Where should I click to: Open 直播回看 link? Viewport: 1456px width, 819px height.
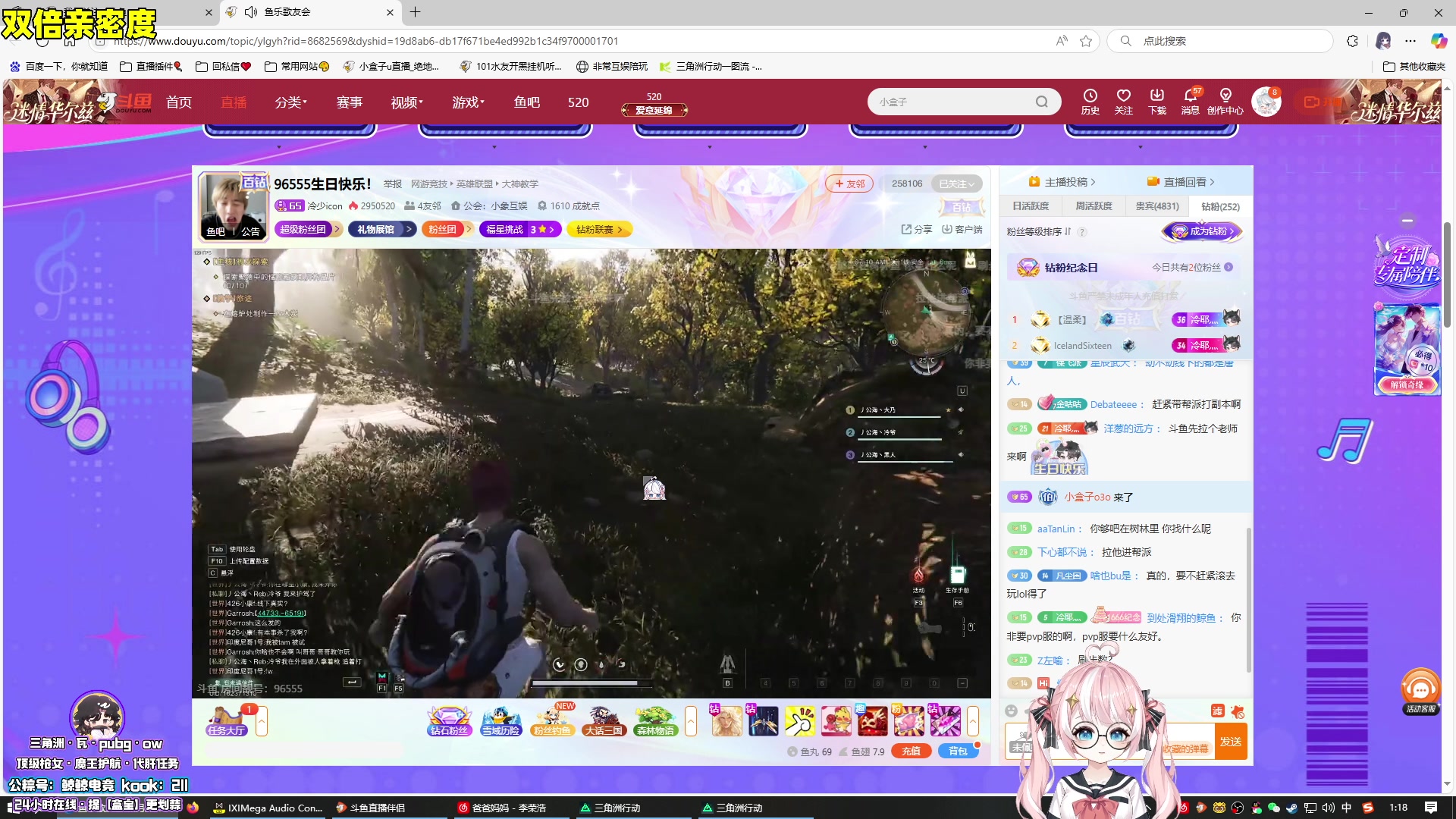point(1181,181)
